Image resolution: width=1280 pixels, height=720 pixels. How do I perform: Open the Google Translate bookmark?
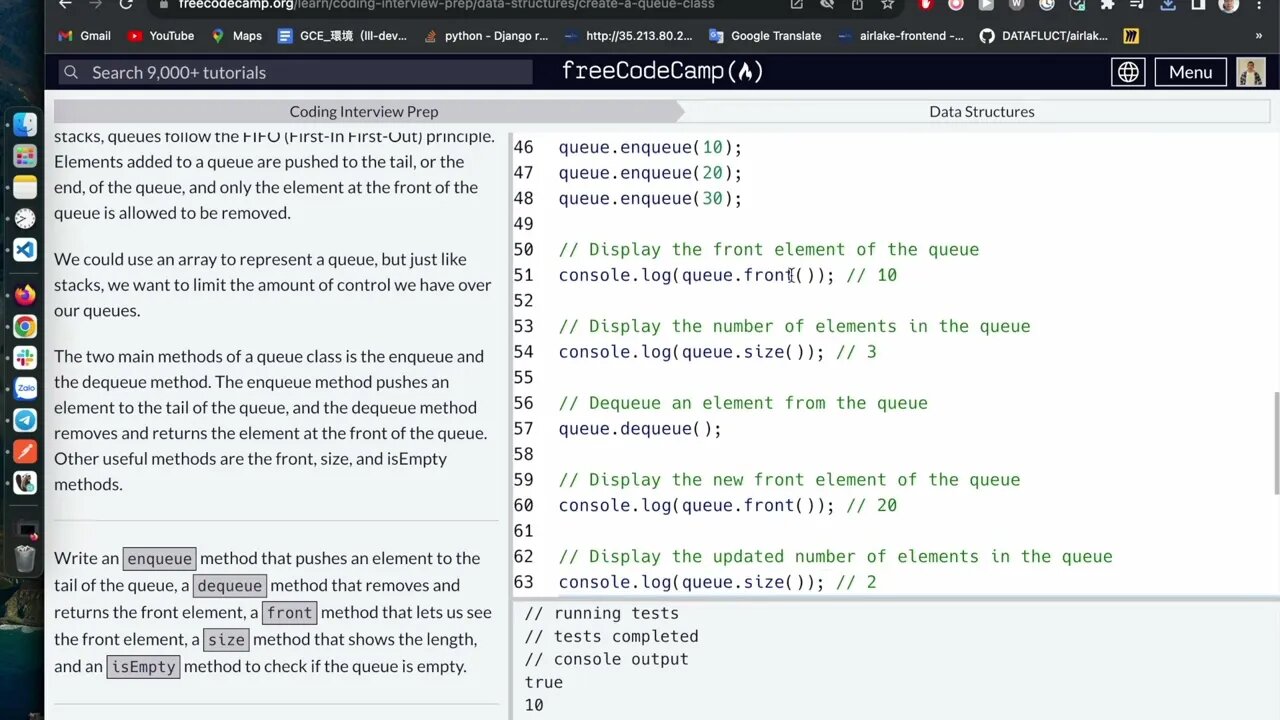[x=765, y=36]
